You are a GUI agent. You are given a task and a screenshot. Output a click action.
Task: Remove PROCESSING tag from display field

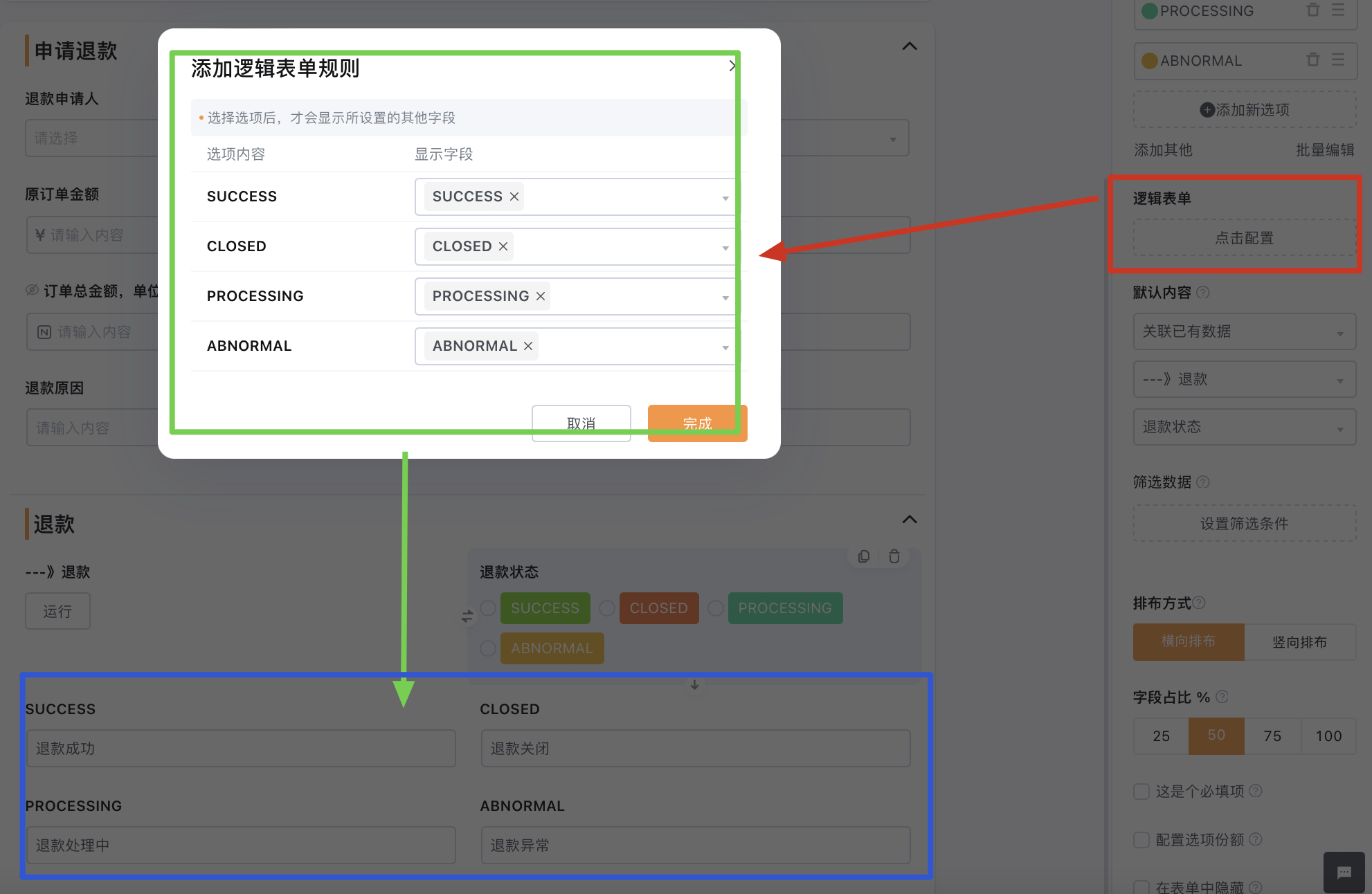[x=541, y=296]
